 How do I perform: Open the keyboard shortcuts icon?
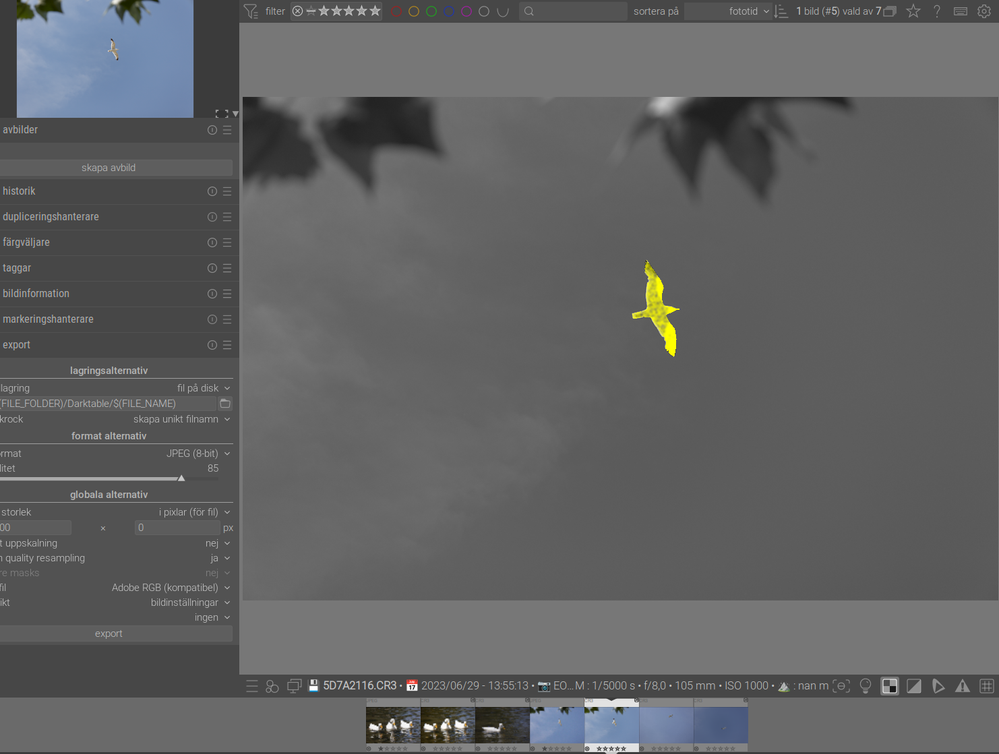pos(960,11)
